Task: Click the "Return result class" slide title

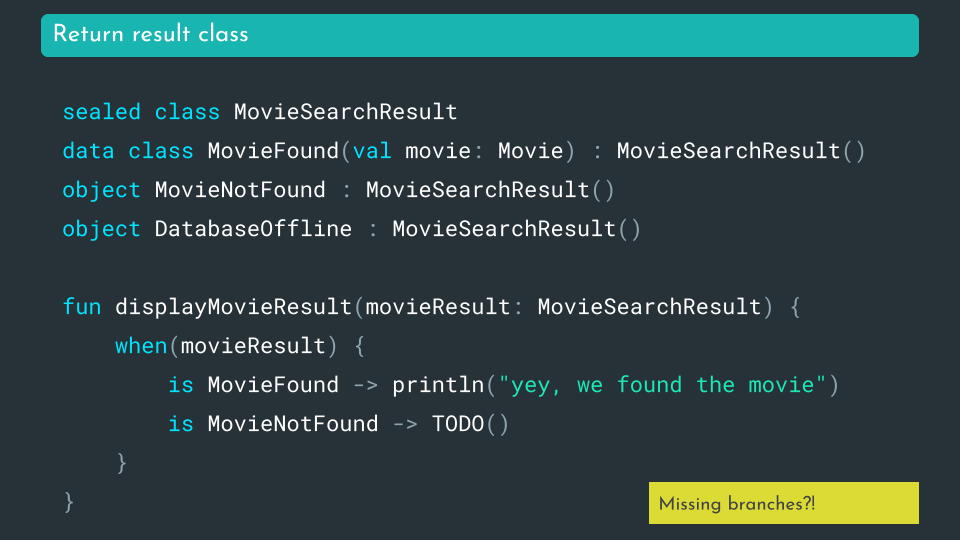Action: click(x=151, y=34)
